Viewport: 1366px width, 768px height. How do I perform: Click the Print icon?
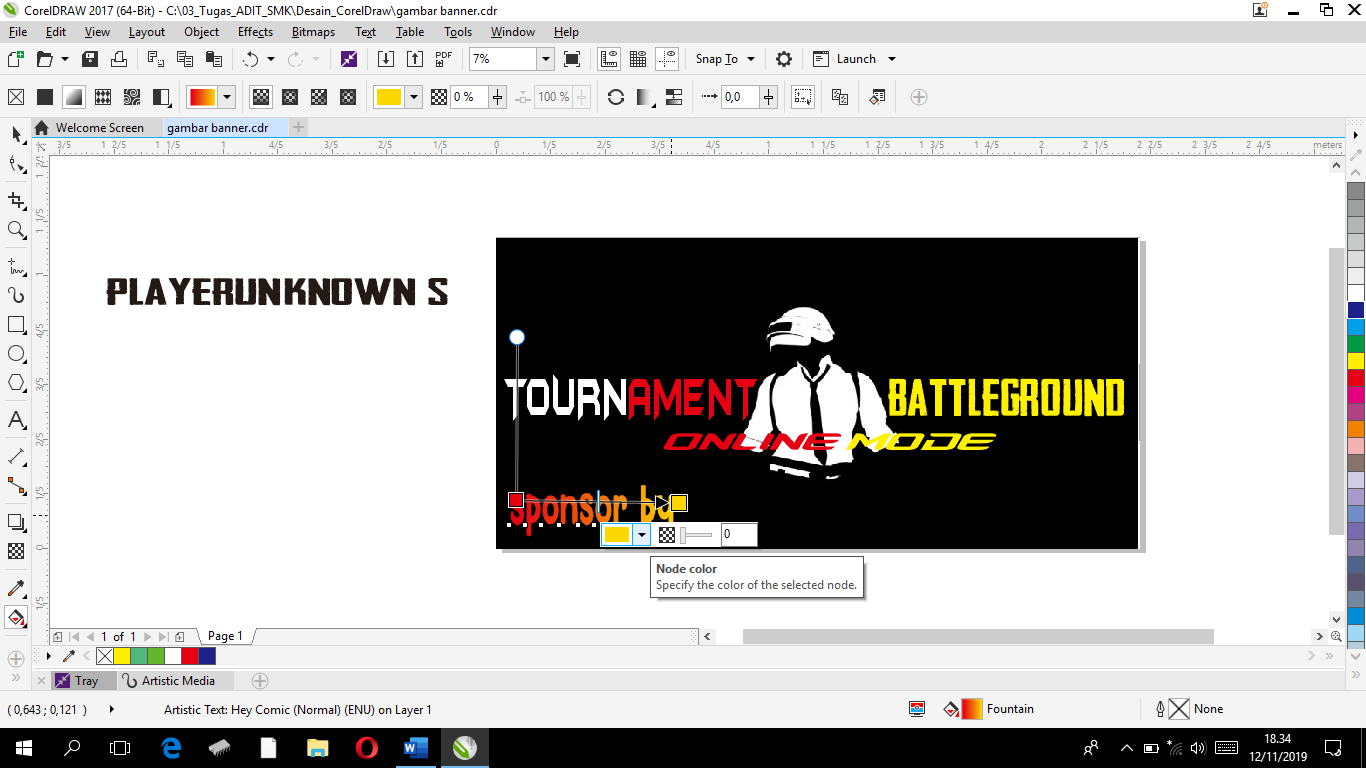(x=119, y=59)
